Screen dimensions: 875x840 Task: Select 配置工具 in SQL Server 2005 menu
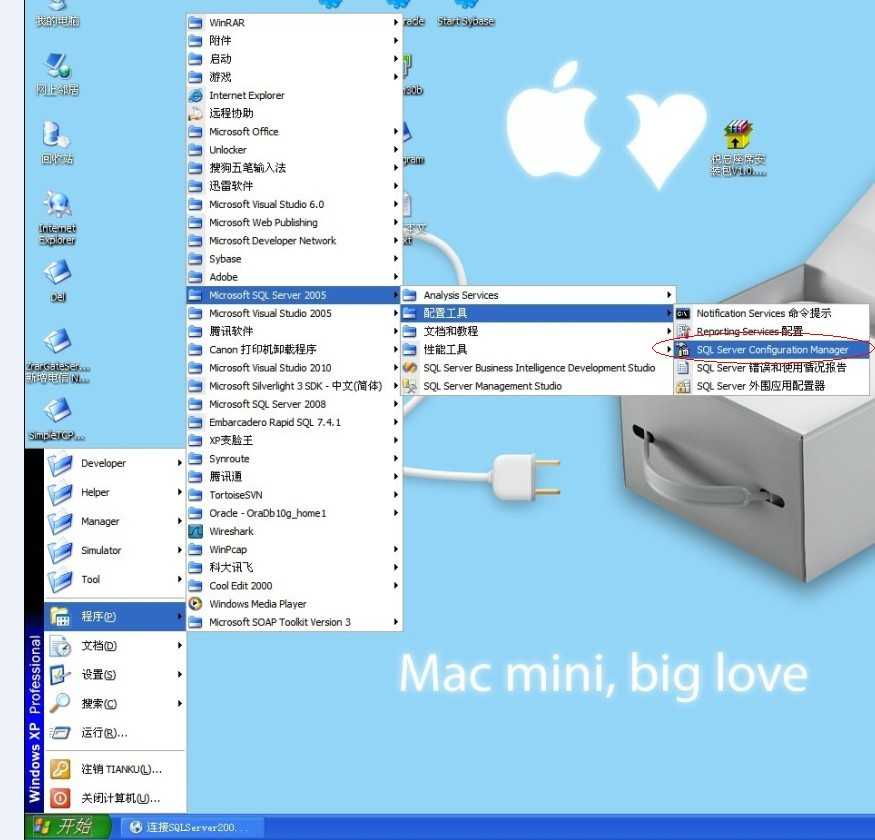click(x=537, y=314)
